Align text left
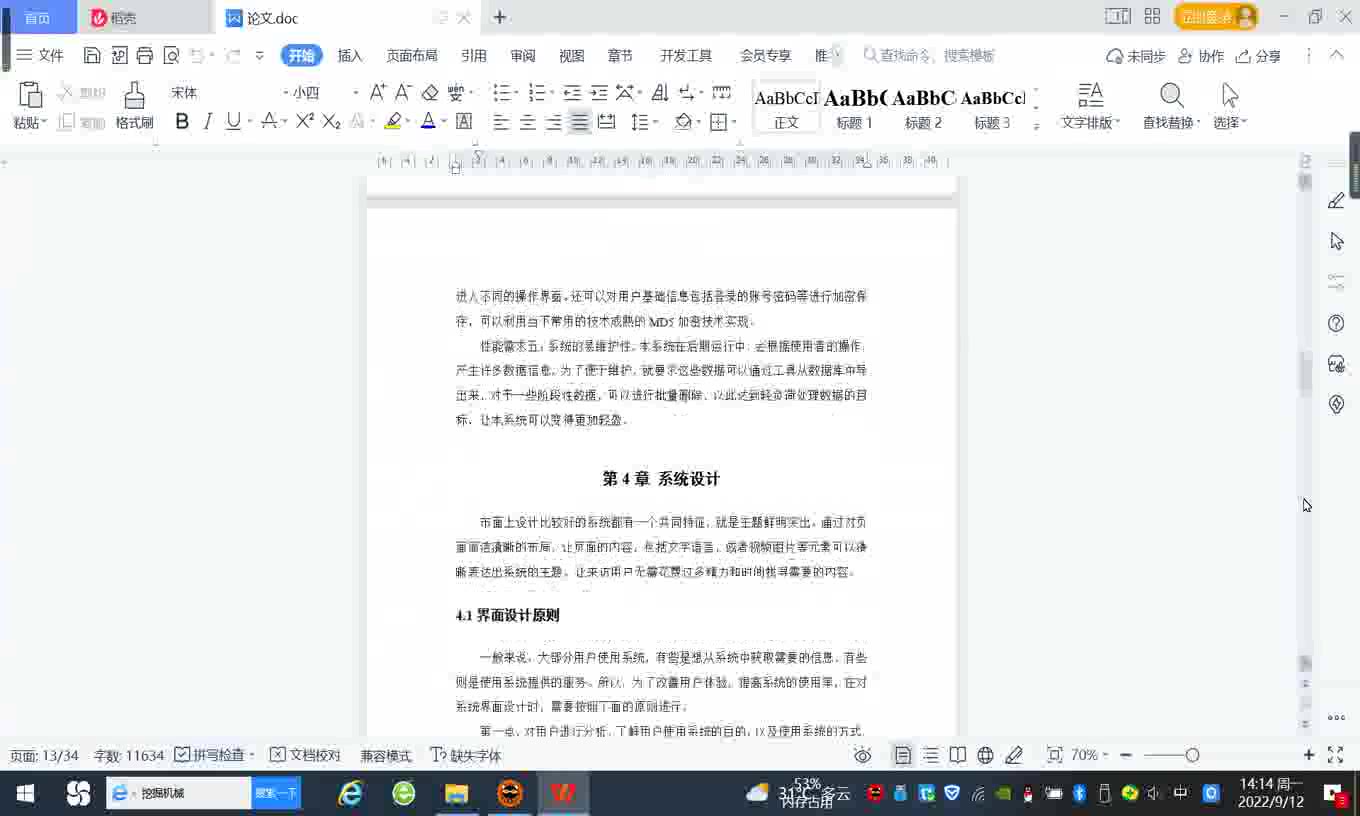1360x816 pixels. (501, 122)
